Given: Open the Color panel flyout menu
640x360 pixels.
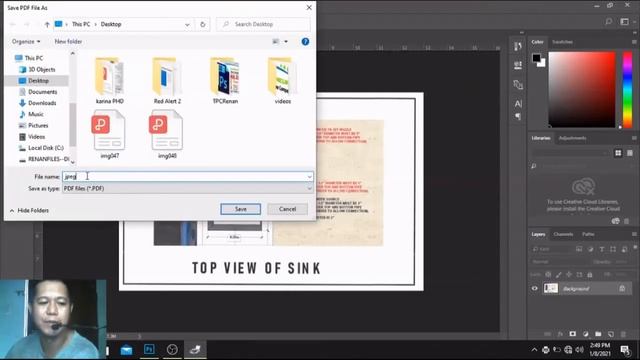Looking at the screenshot, I should coord(634,42).
